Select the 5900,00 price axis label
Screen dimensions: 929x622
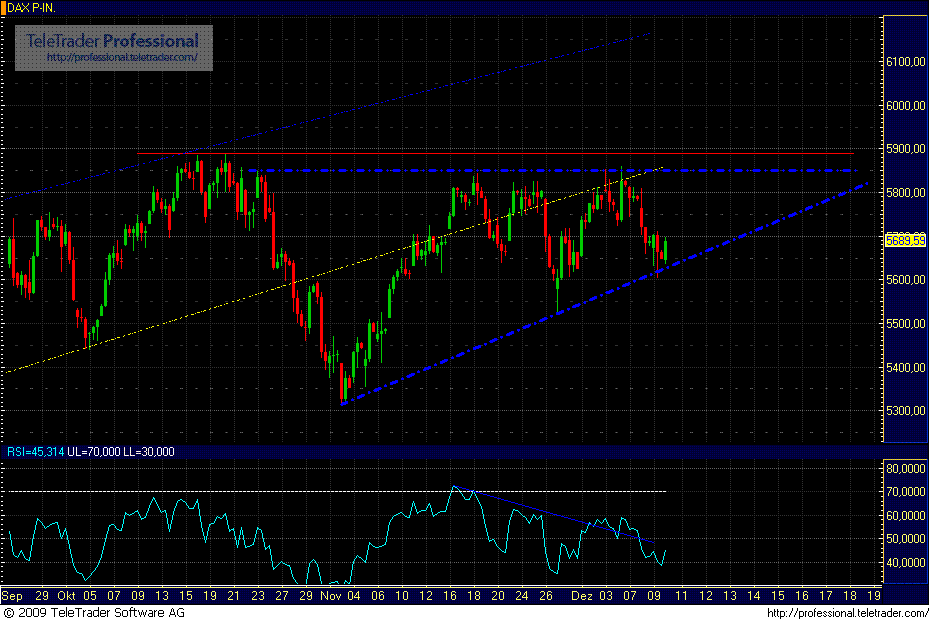click(x=906, y=149)
